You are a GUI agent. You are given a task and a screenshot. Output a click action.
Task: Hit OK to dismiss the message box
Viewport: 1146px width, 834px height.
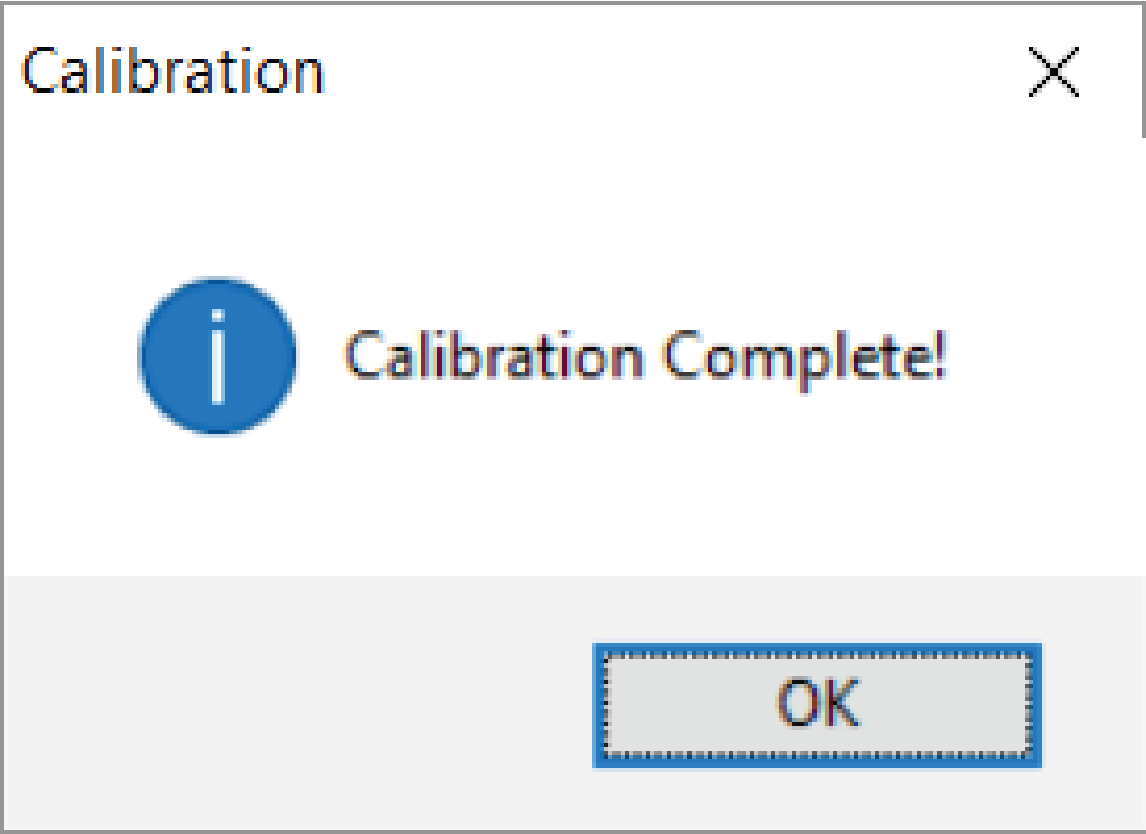click(x=817, y=705)
